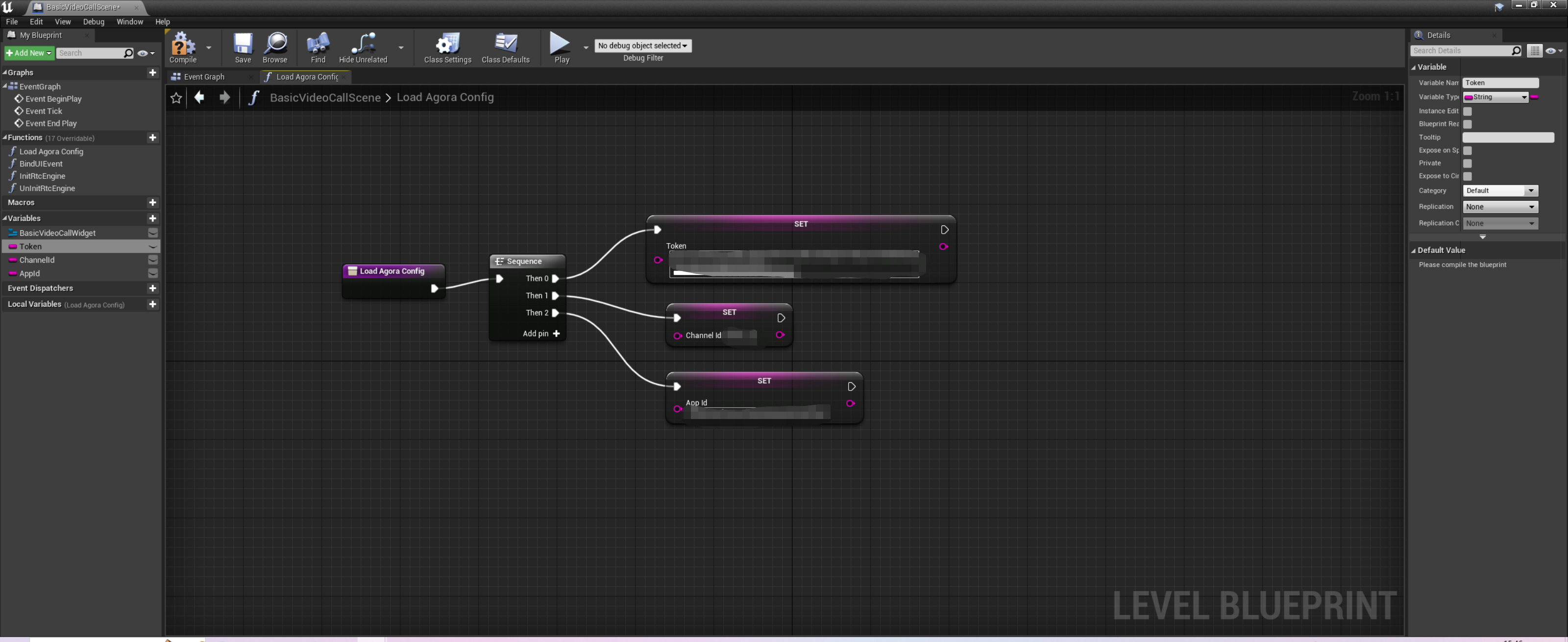The width and height of the screenshot is (1568, 642).
Task: Start Play in editor
Action: (561, 48)
